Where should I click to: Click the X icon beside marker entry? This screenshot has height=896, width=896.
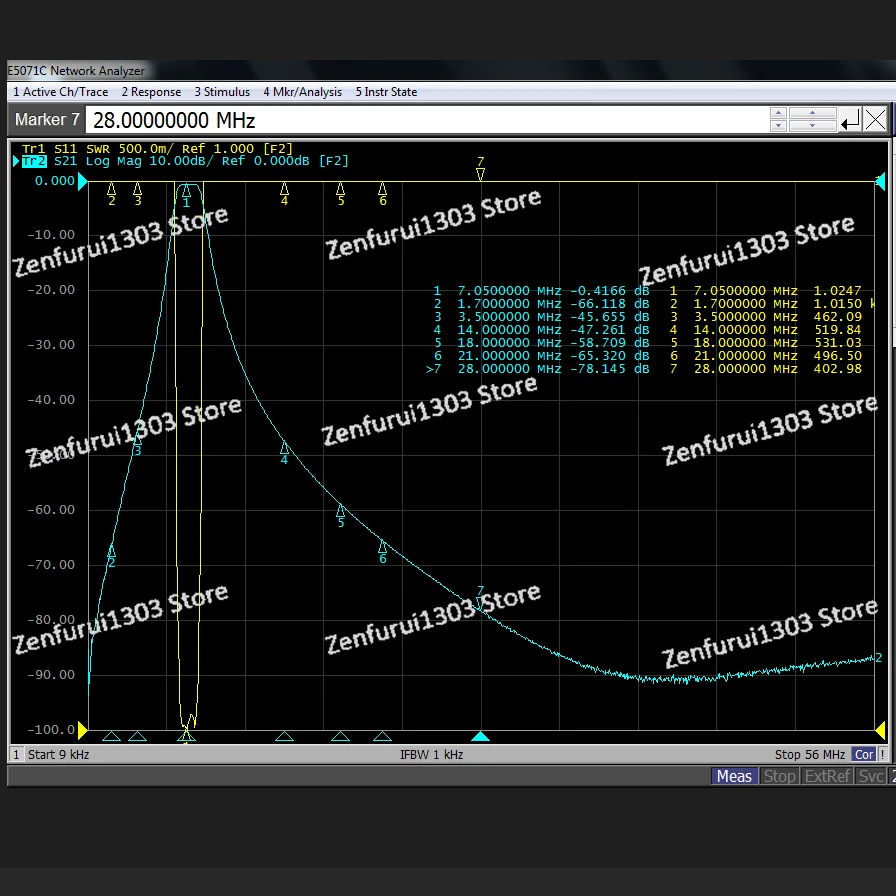point(875,121)
